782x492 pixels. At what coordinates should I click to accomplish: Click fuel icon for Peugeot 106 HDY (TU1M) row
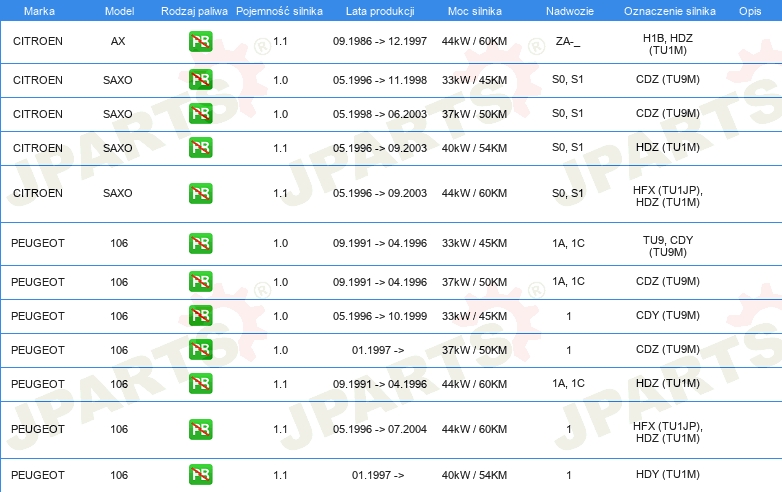point(200,475)
